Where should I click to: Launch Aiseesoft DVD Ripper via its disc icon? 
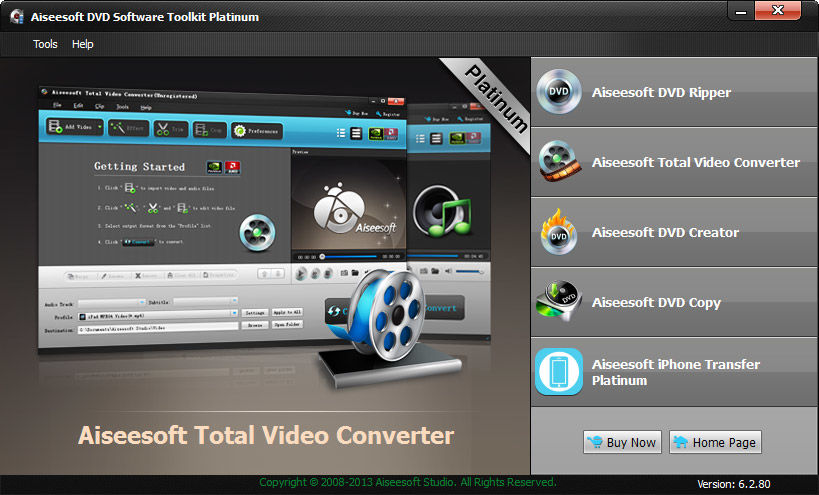(557, 92)
